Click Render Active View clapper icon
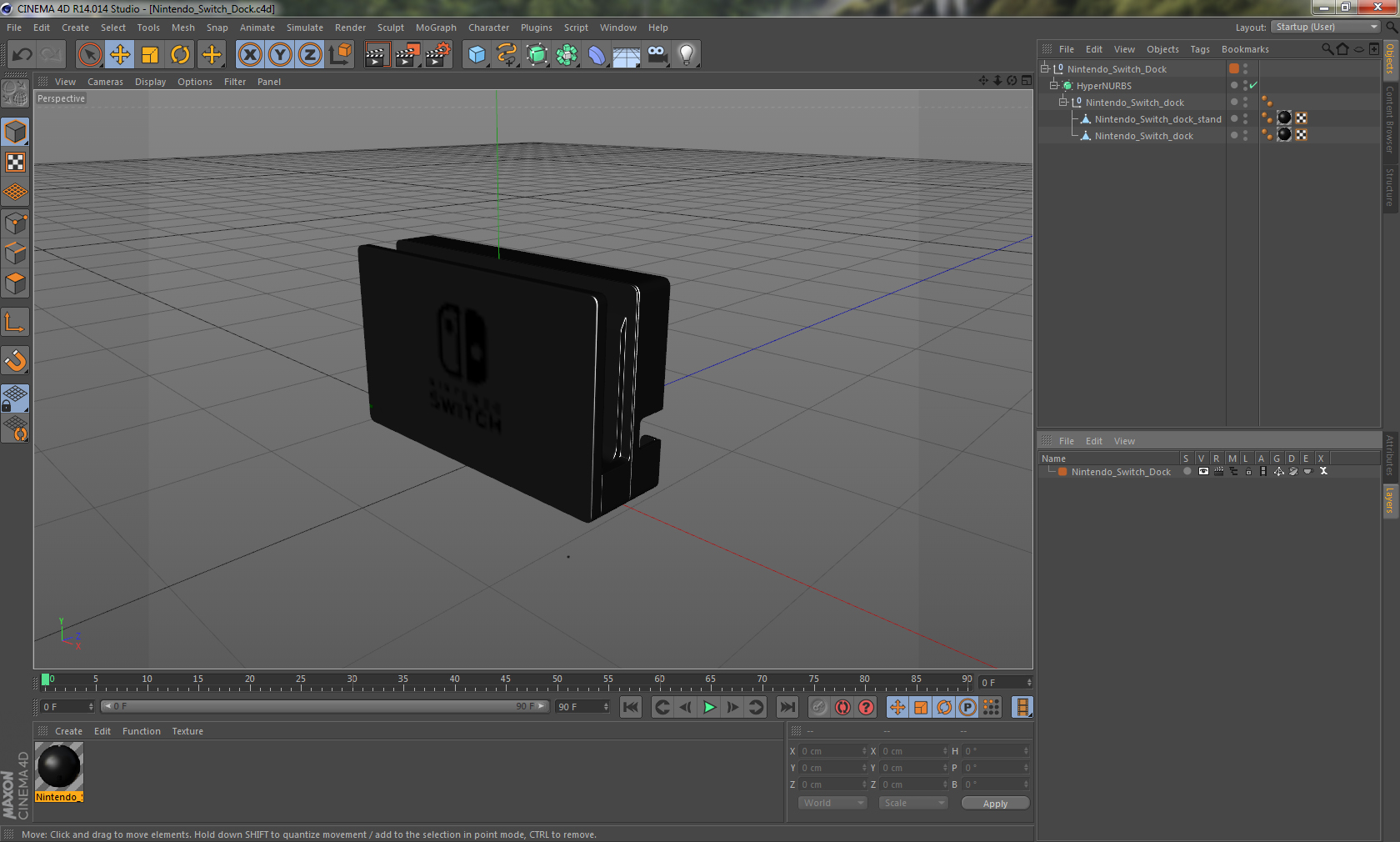This screenshot has width=1400, height=842. [x=377, y=55]
